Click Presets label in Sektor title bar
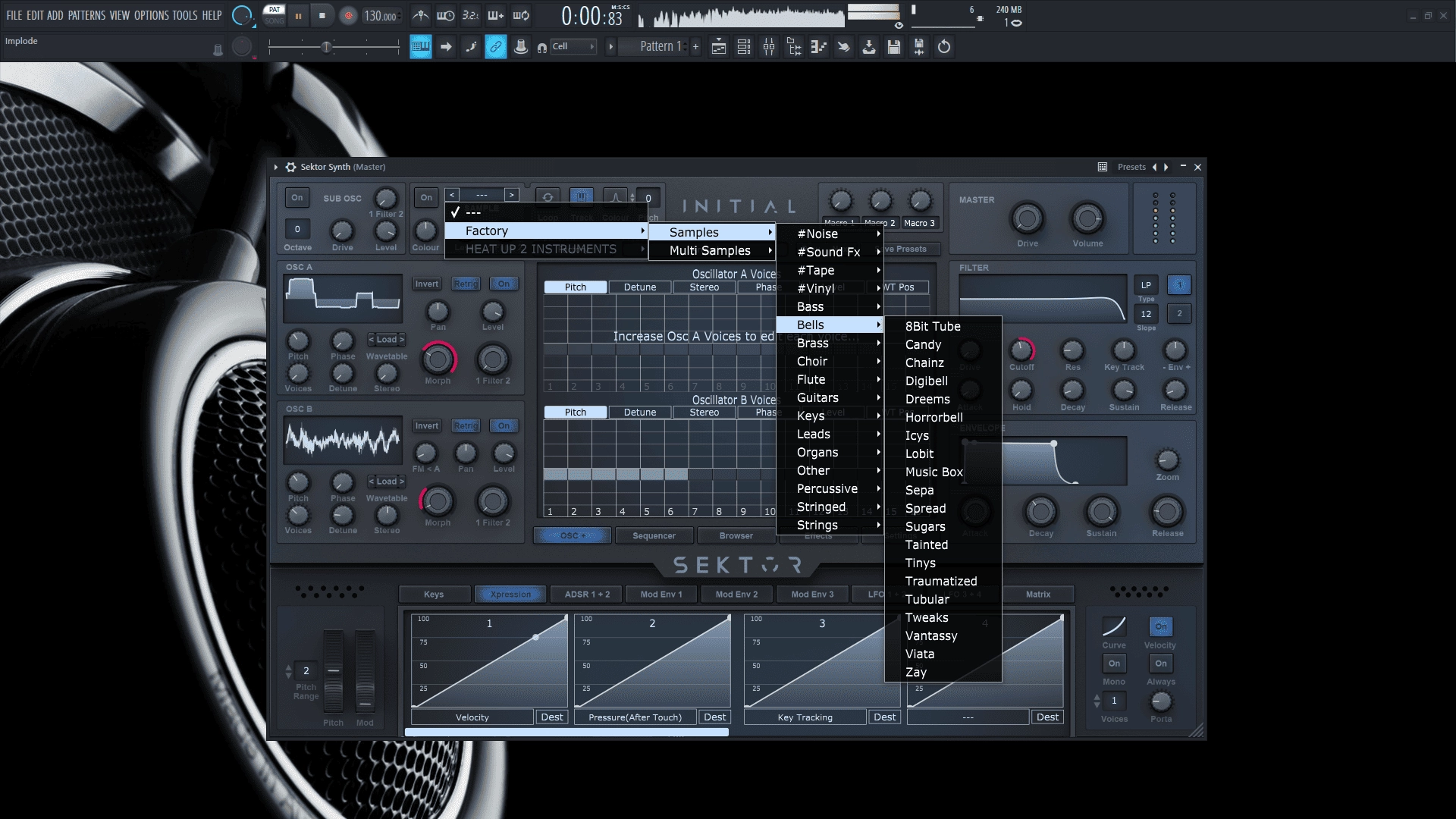The image size is (1456, 819). coord(1131,167)
